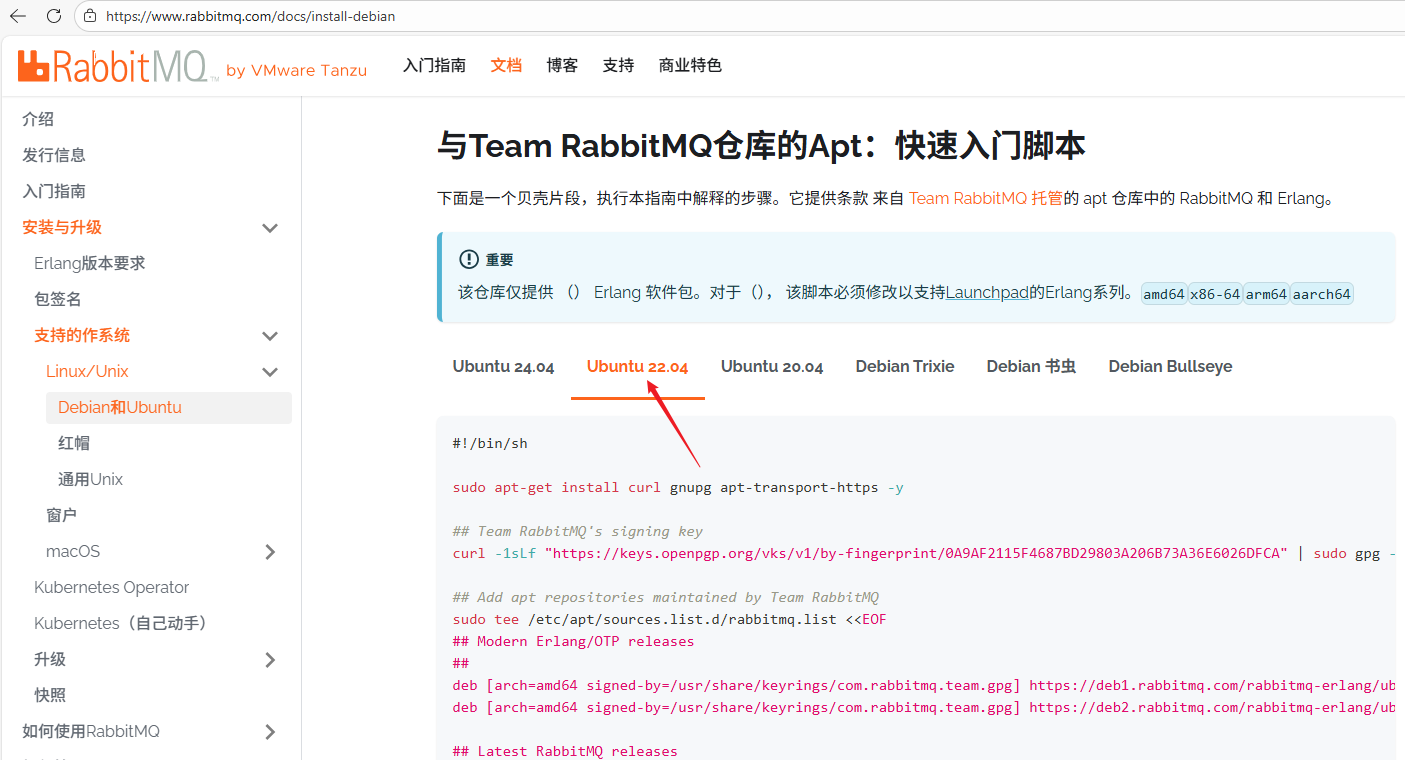This screenshot has height=760, width=1405.
Task: Open Linux/Unix sidebar item
Action: click(87, 371)
